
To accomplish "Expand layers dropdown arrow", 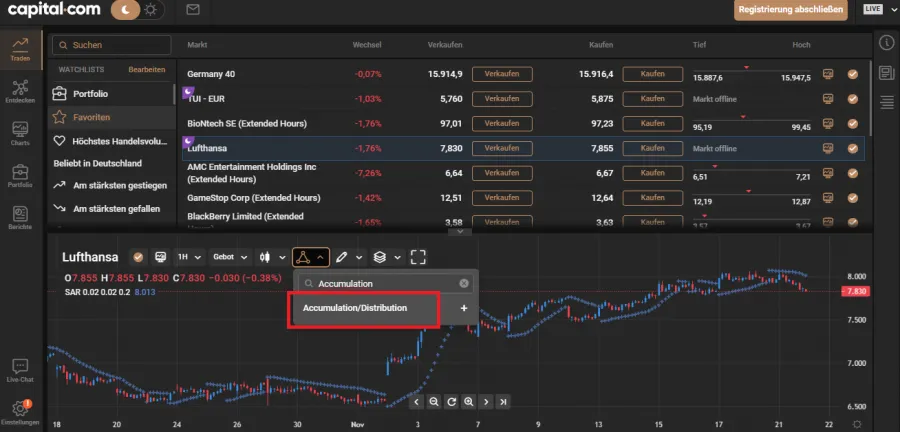I will click(397, 257).
